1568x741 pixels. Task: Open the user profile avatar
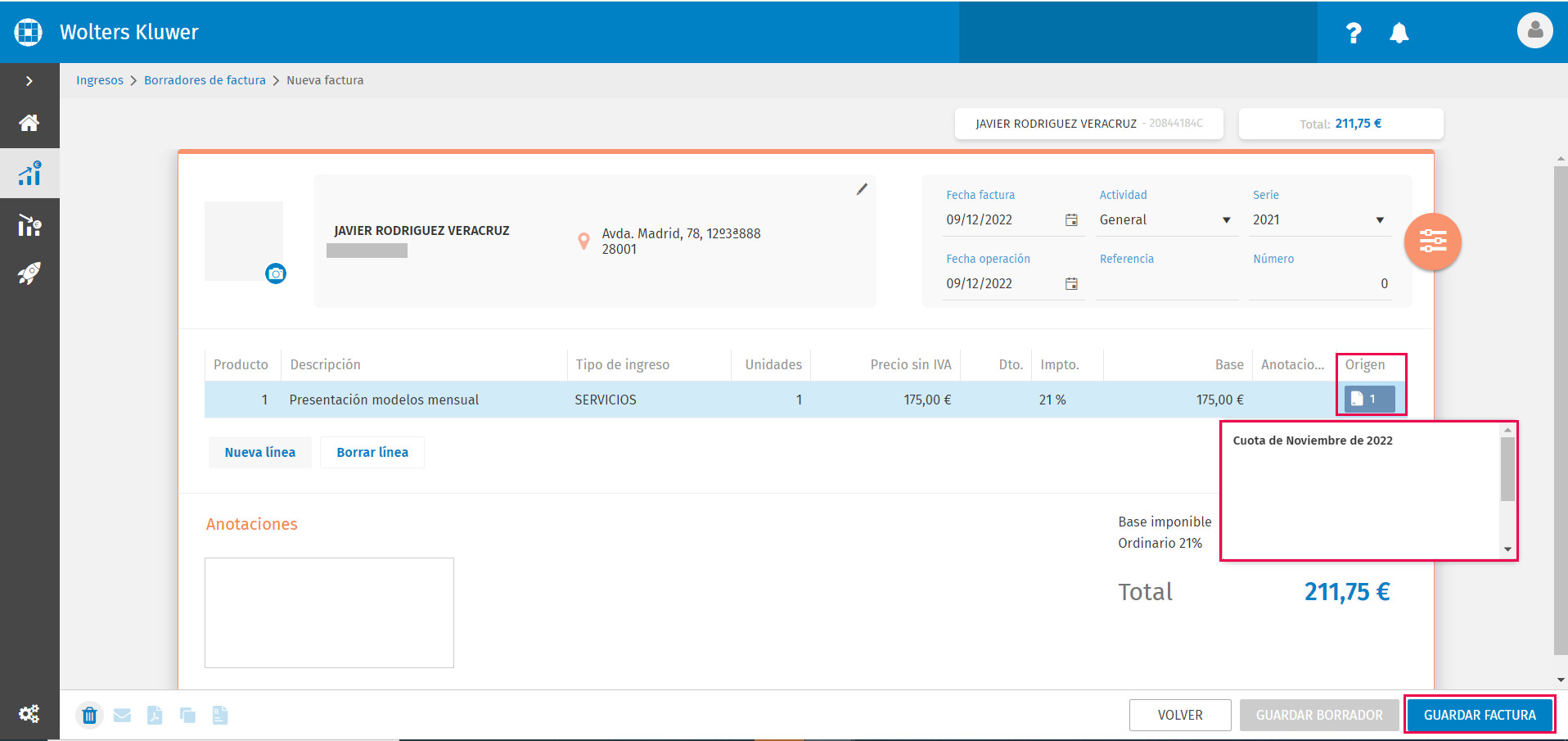[x=1534, y=31]
